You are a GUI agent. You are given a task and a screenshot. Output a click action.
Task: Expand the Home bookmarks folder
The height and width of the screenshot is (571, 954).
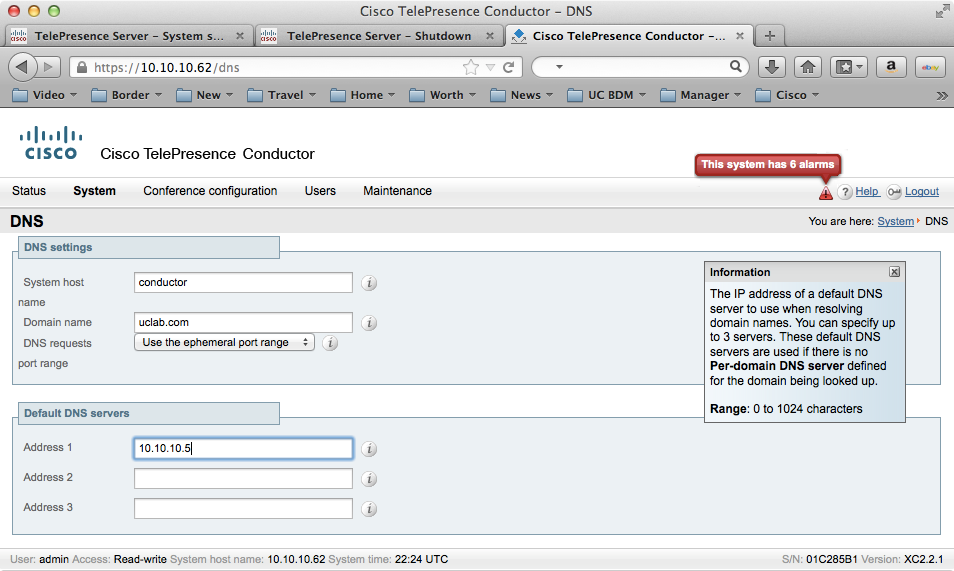363,95
